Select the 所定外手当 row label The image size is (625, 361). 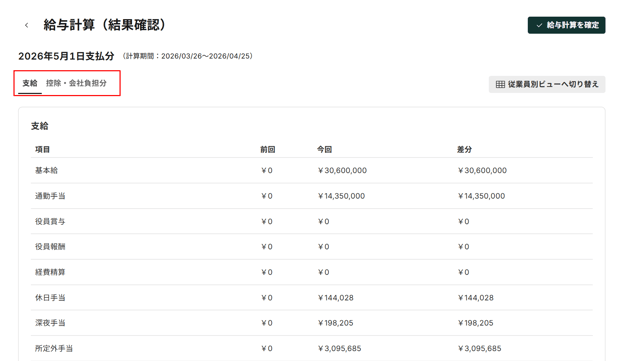click(54, 348)
